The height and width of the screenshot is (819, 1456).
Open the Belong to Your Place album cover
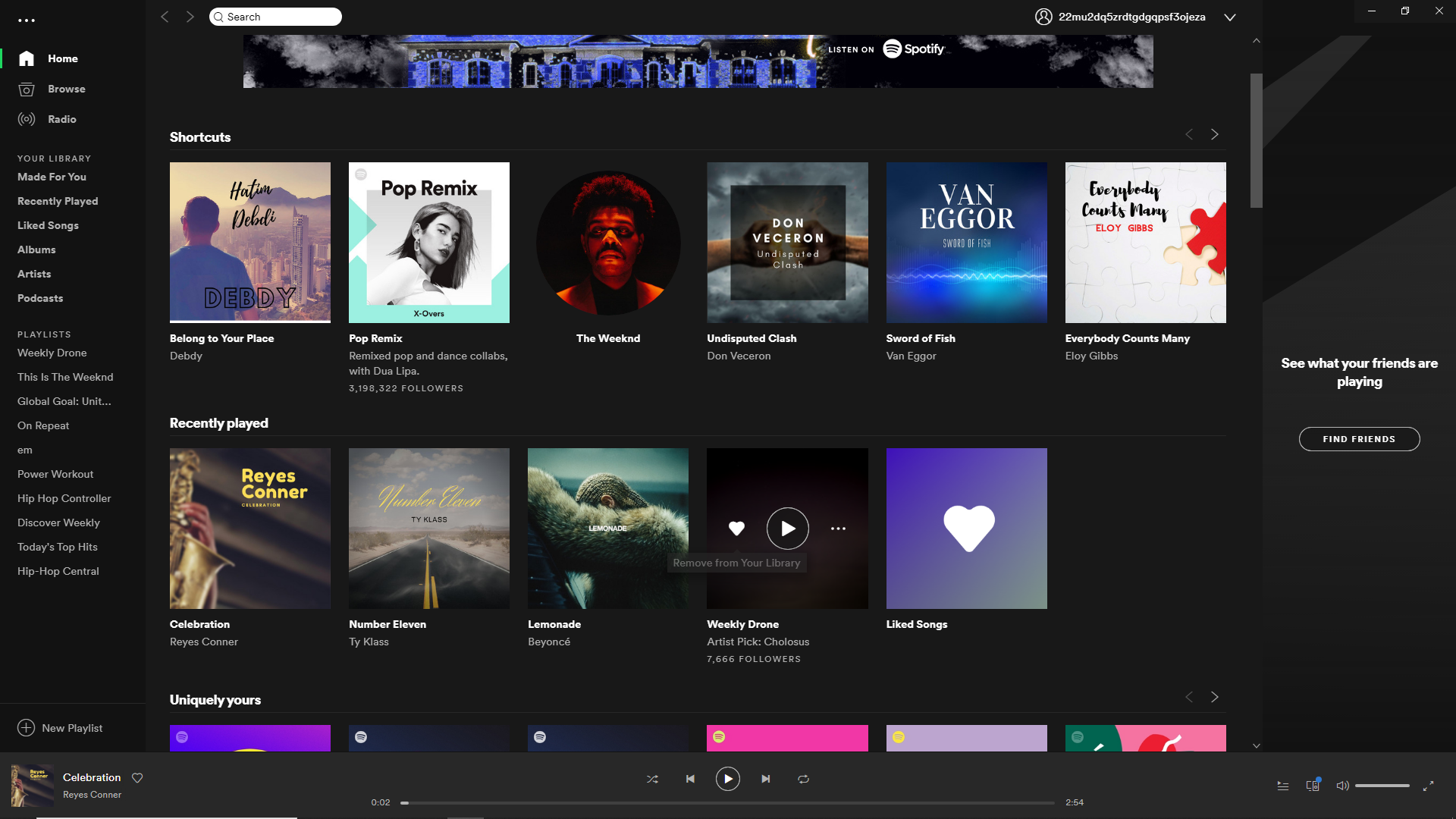[x=250, y=243]
